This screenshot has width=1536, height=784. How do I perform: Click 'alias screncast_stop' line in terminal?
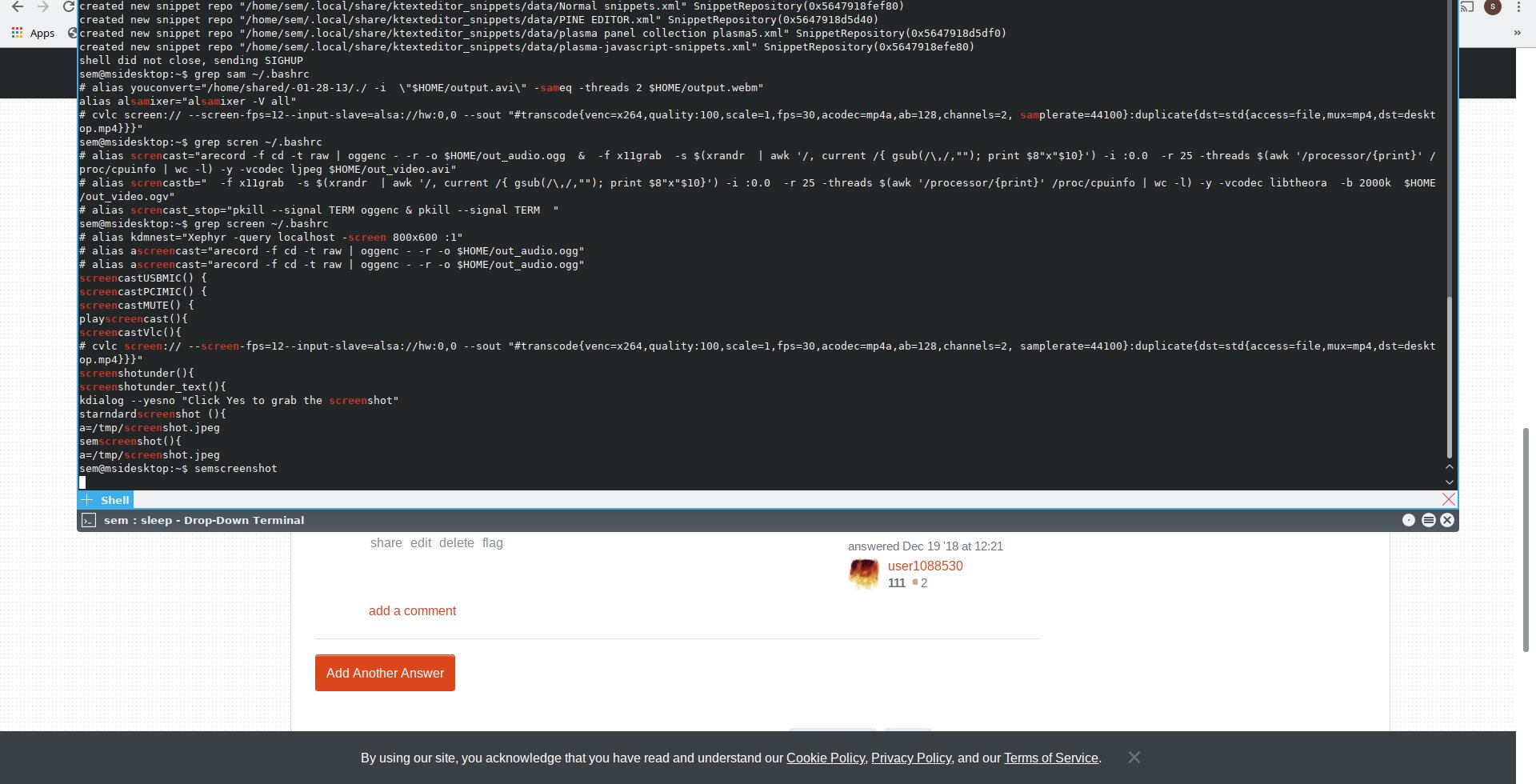319,210
